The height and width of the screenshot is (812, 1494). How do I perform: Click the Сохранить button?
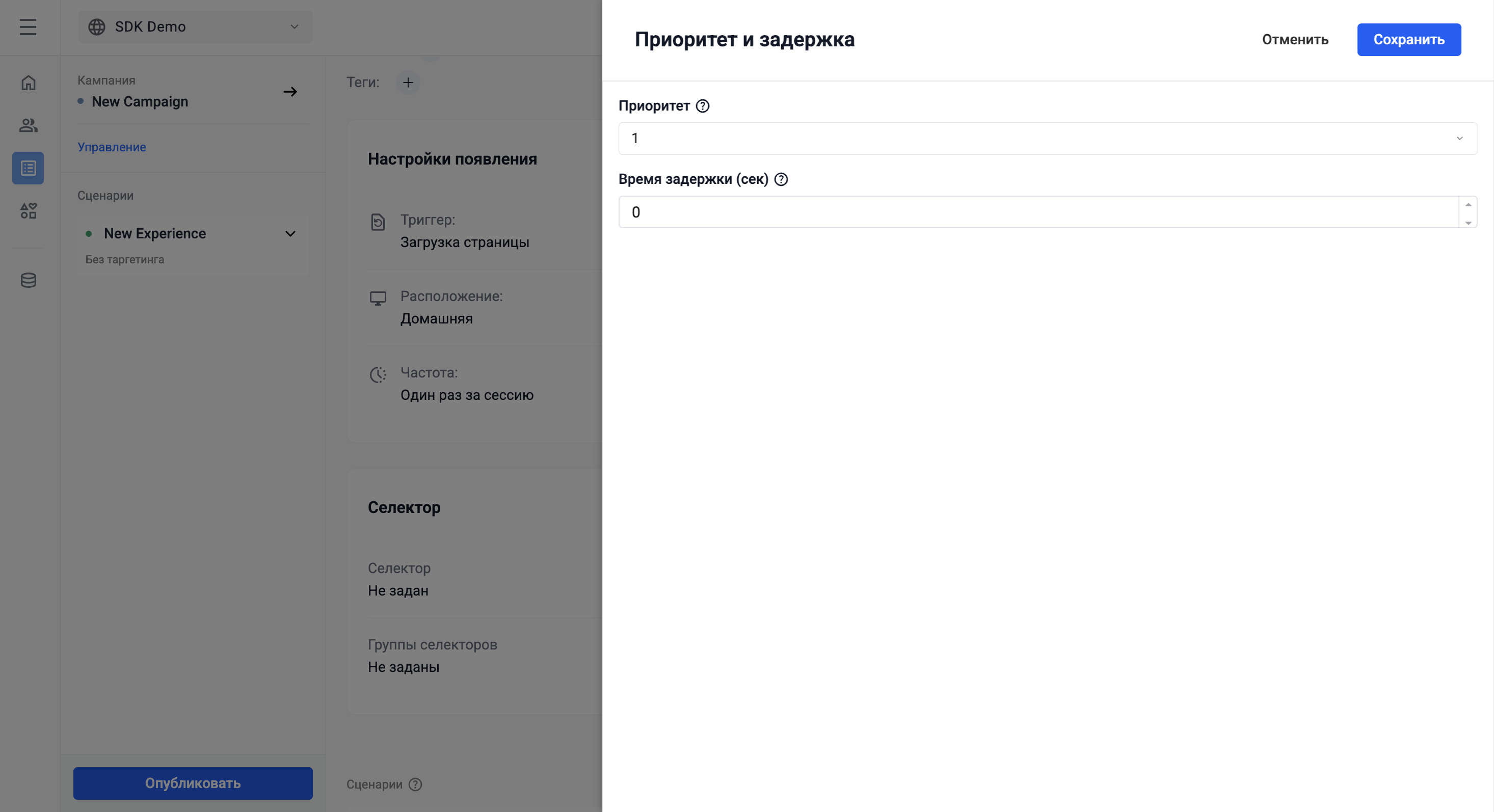(1408, 39)
